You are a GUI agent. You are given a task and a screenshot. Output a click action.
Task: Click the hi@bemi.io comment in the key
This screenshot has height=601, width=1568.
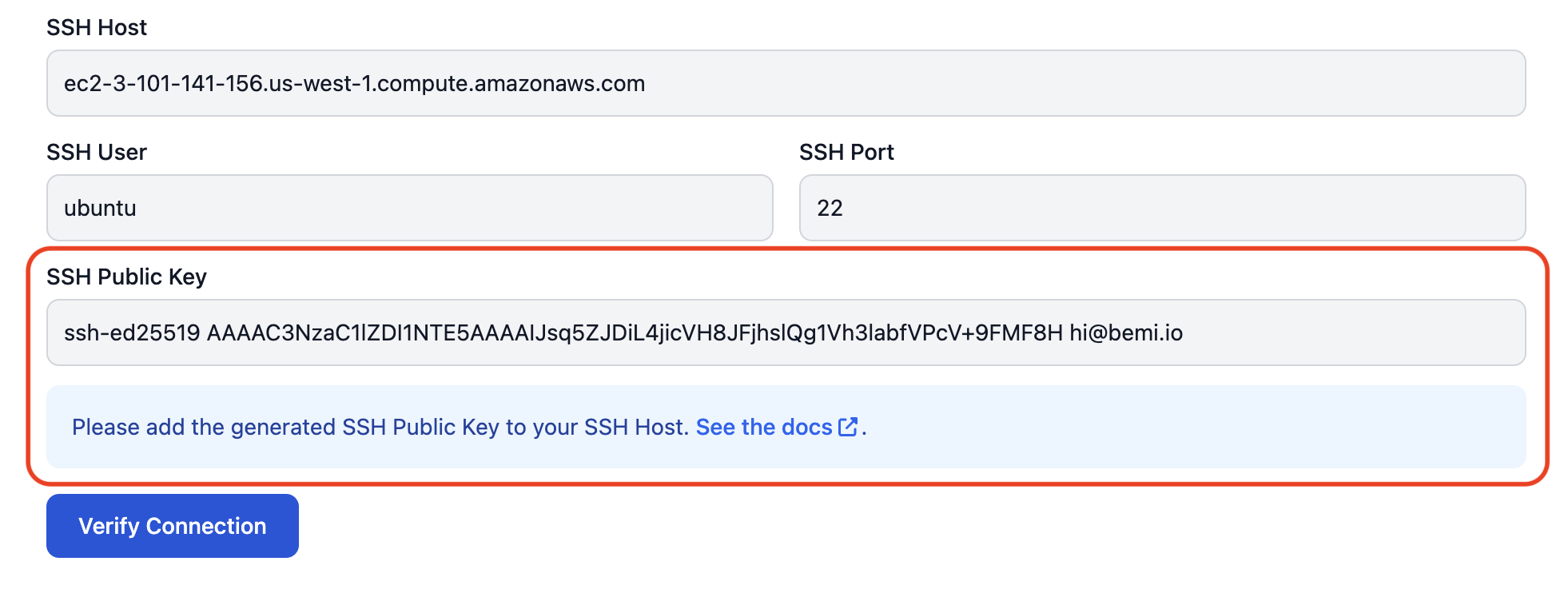pyautogui.click(x=1126, y=332)
